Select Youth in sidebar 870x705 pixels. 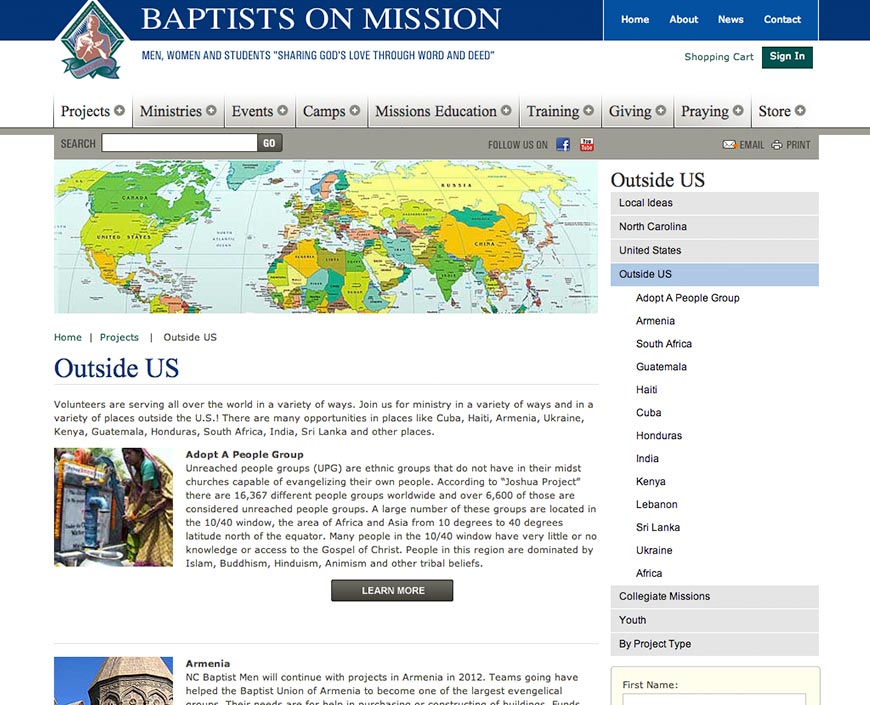tap(715, 621)
